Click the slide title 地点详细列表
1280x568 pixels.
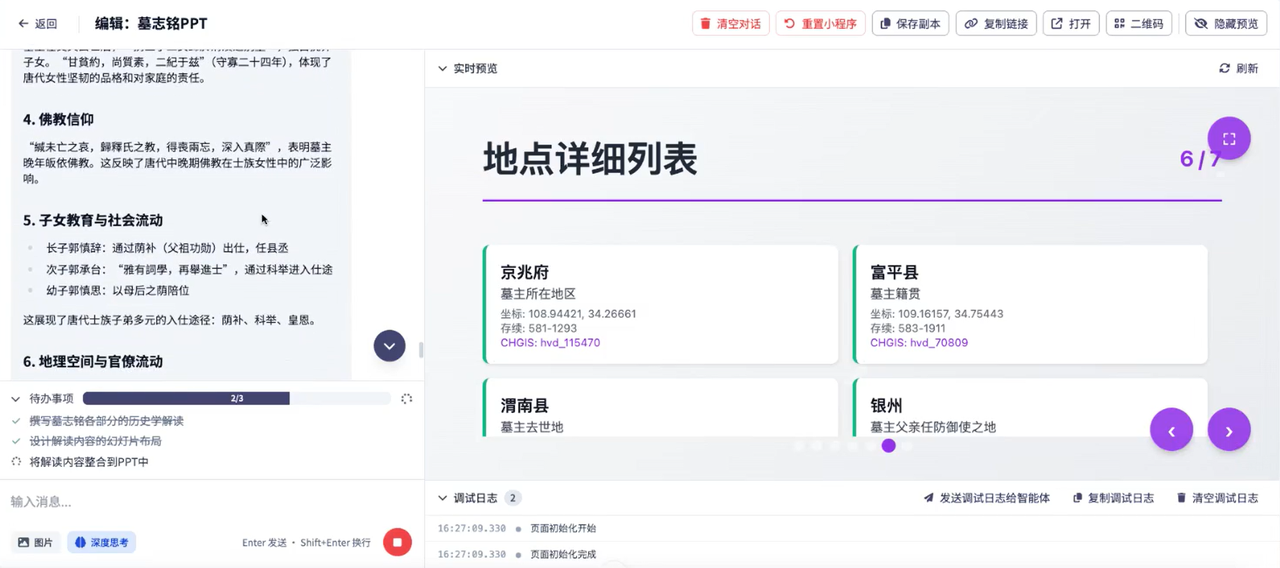tap(590, 159)
